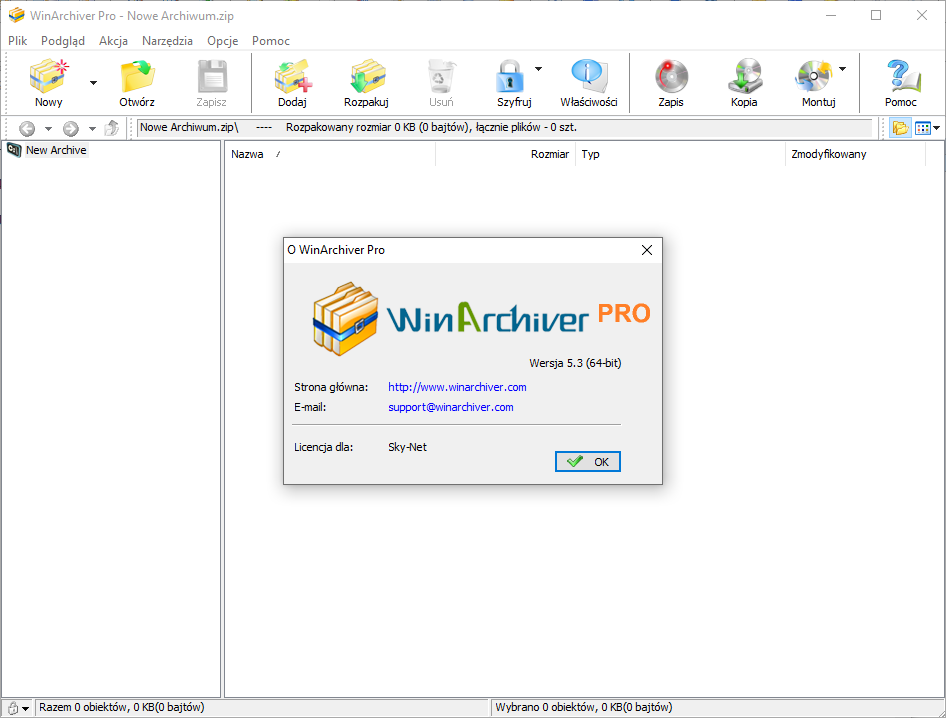Screen dimensions: 946x718
Task: Open the view mode dropdown arrow
Action: 936,128
